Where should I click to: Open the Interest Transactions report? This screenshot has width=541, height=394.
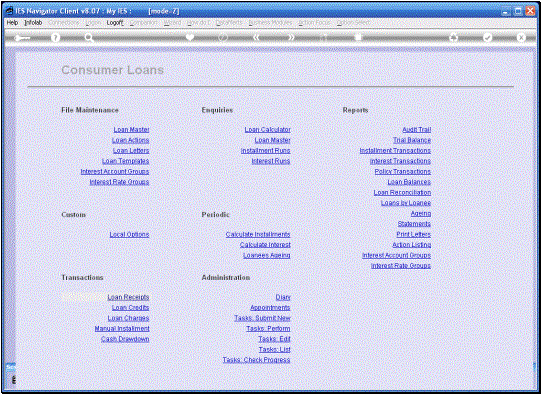click(401, 161)
